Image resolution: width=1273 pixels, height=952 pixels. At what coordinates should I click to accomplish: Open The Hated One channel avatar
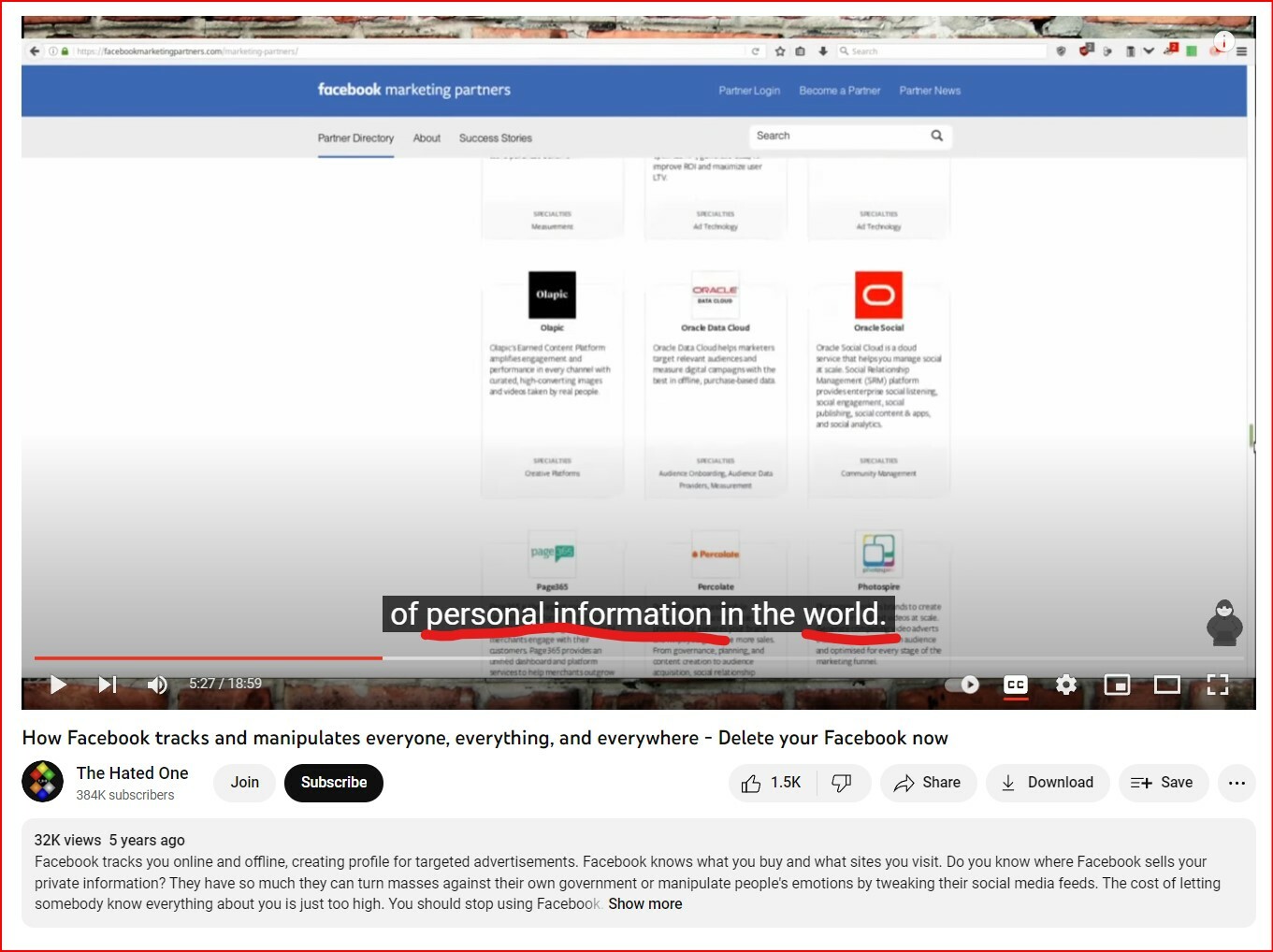[x=42, y=782]
